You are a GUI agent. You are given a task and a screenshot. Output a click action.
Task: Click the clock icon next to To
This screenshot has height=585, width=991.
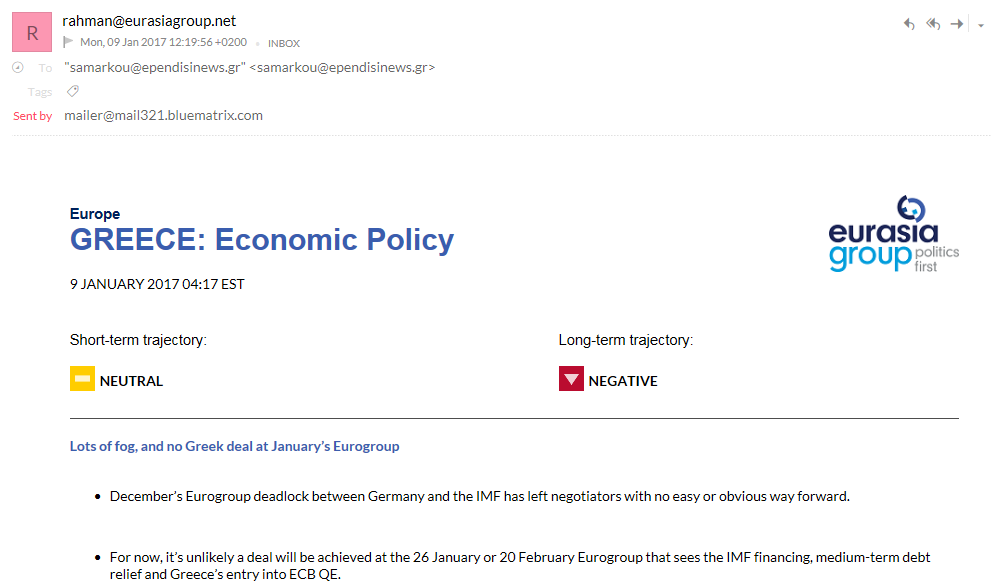(18, 67)
